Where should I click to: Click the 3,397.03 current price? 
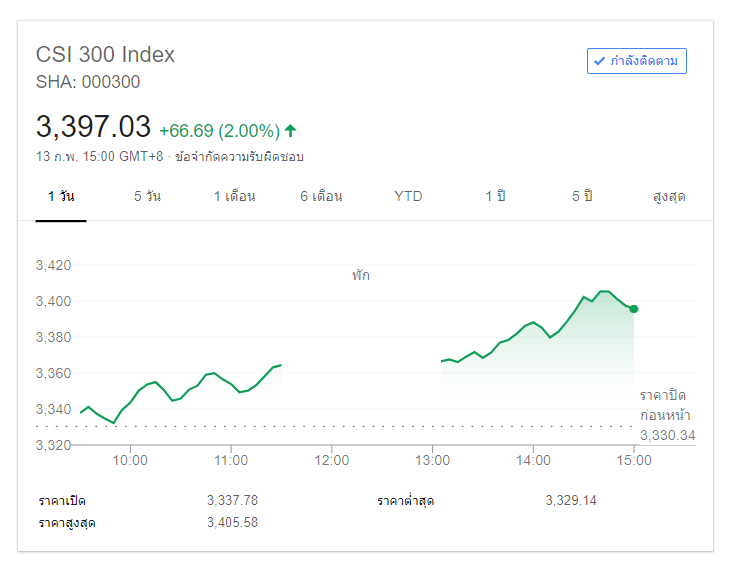point(93,127)
